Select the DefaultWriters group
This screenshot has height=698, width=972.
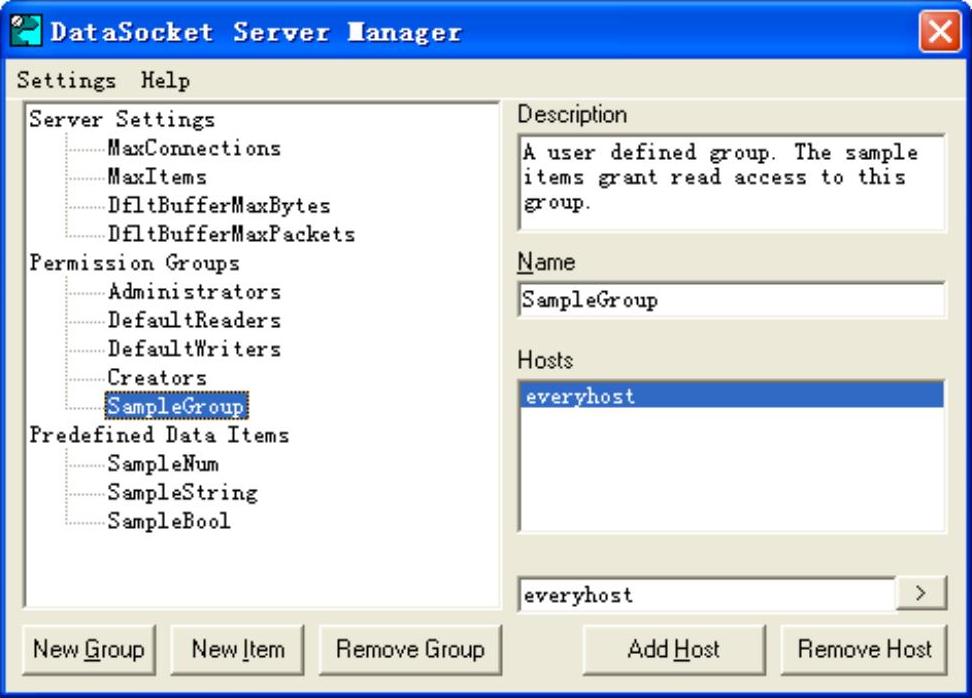194,348
